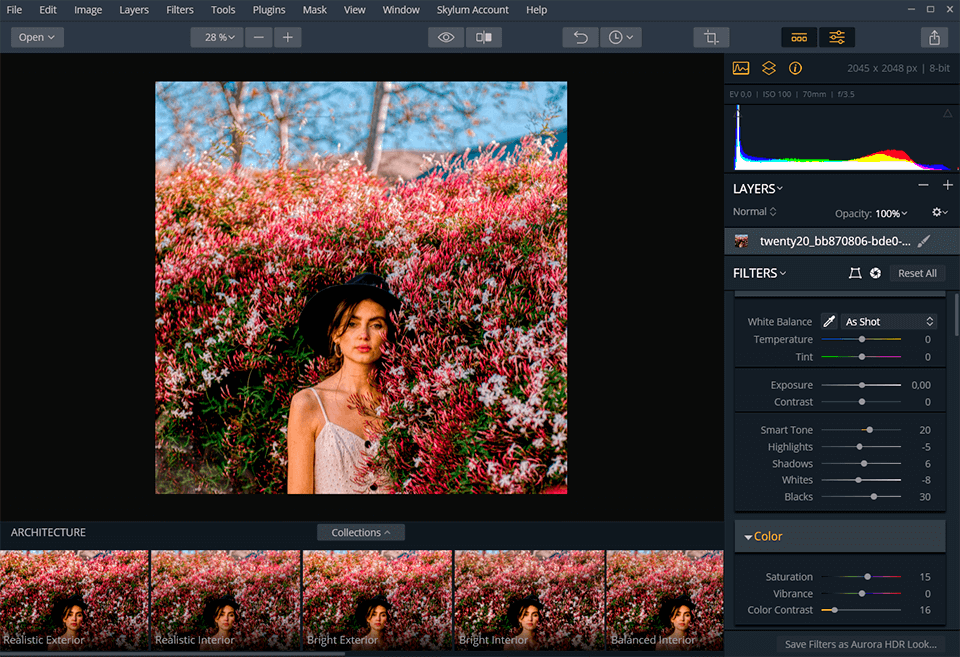Image resolution: width=960 pixels, height=657 pixels.
Task: Open the info panel icon
Action: (x=796, y=69)
